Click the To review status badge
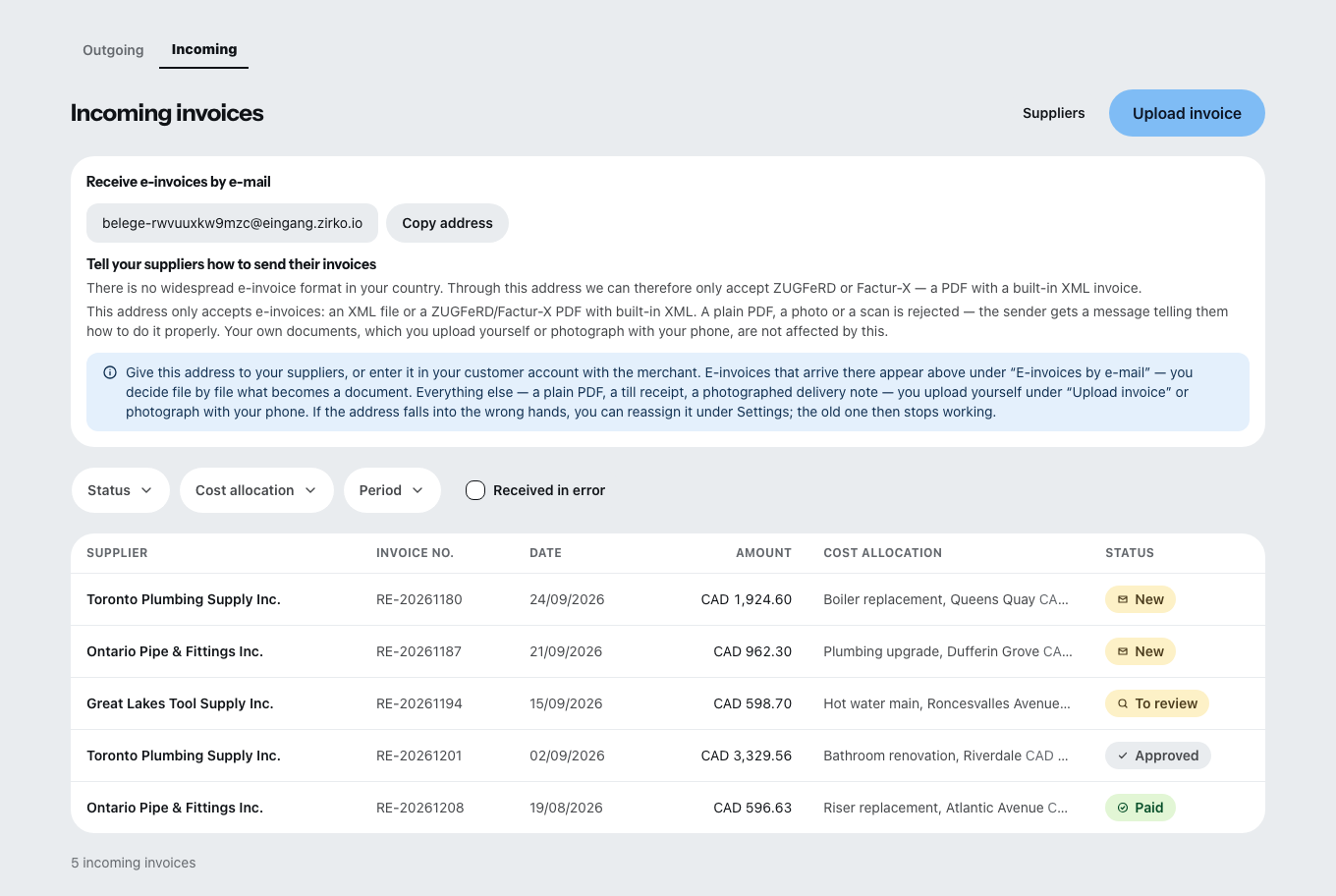 1157,703
